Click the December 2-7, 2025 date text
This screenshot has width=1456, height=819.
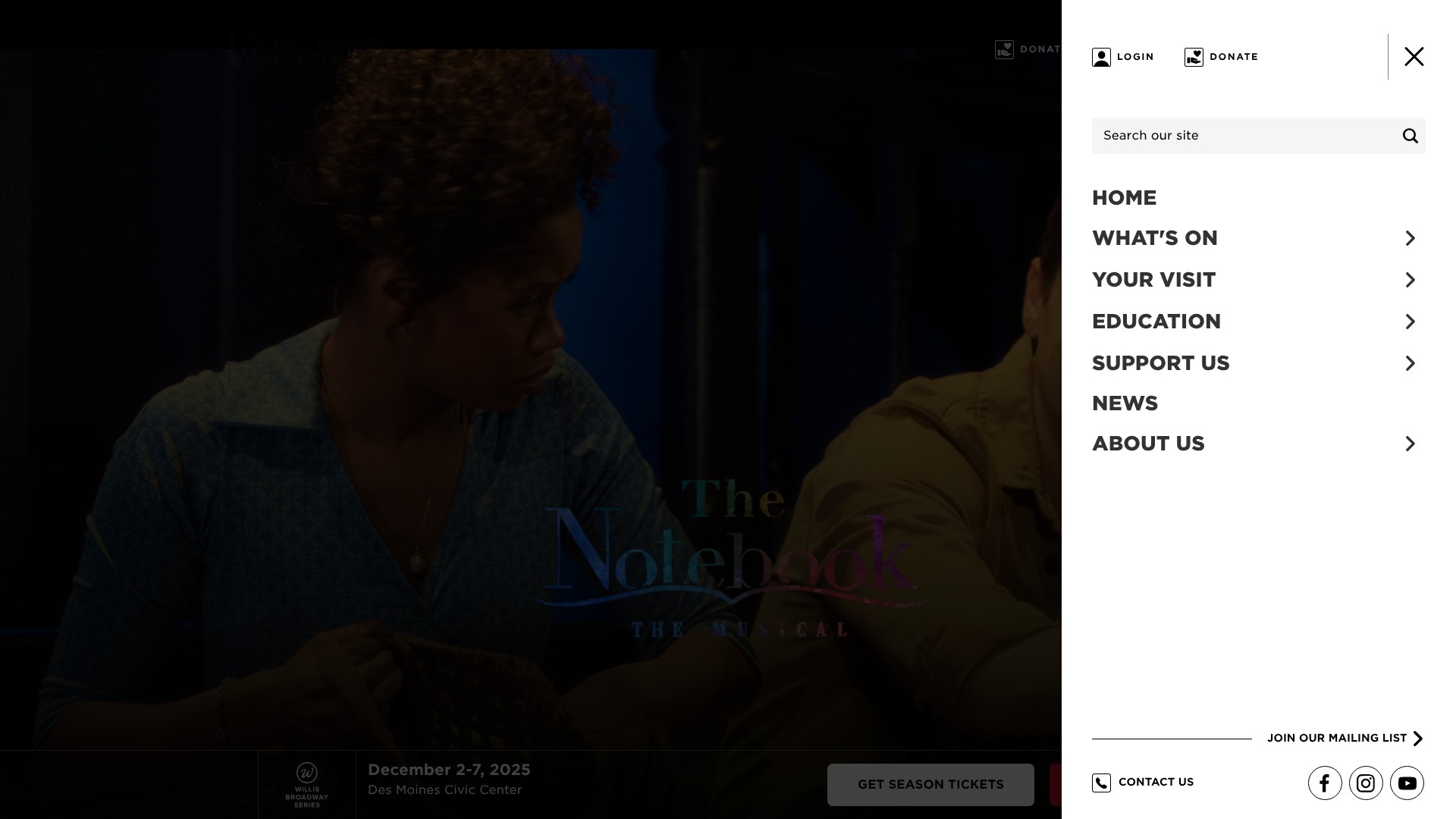coord(449,770)
